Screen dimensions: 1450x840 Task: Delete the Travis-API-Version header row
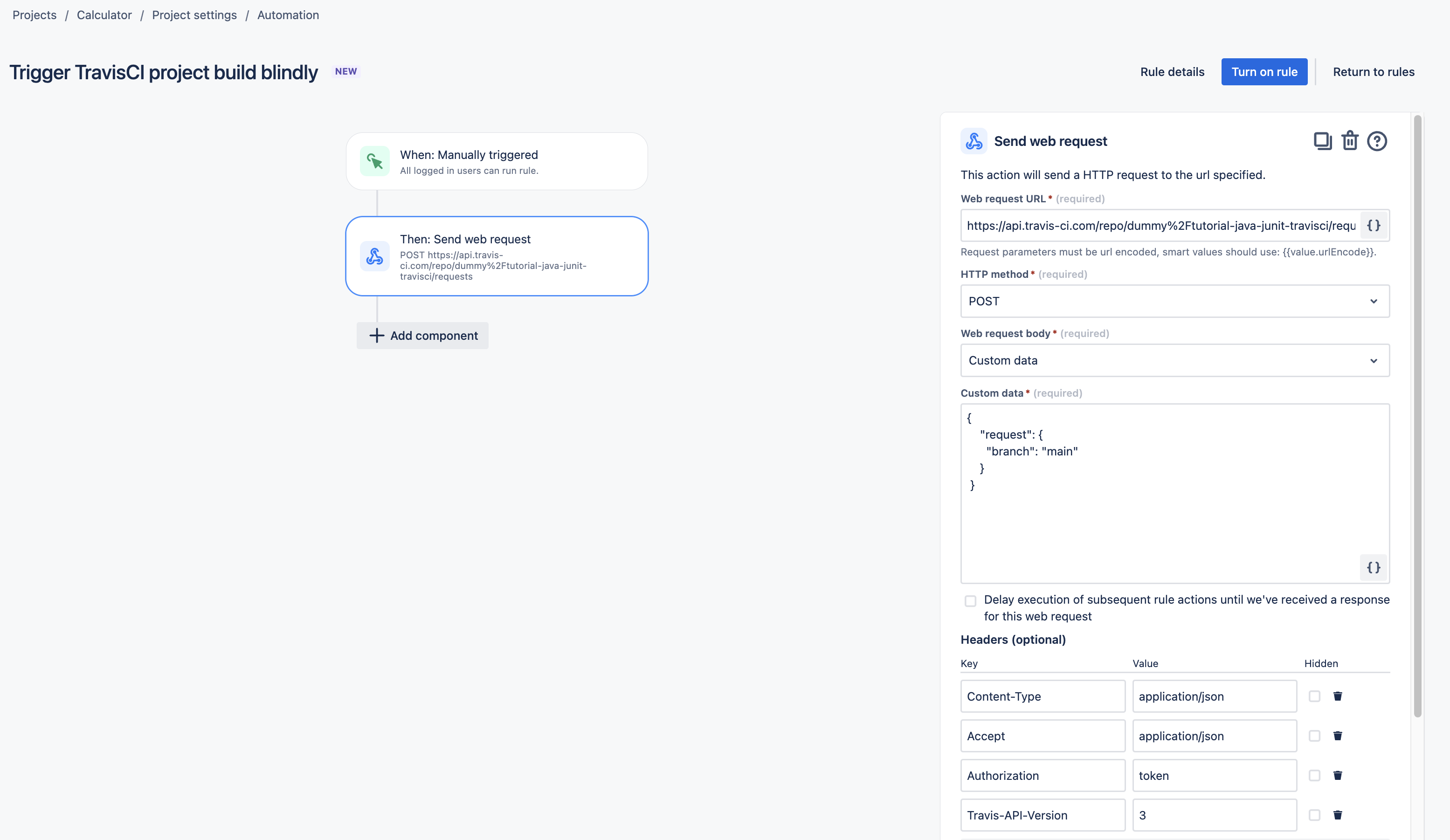[1338, 815]
